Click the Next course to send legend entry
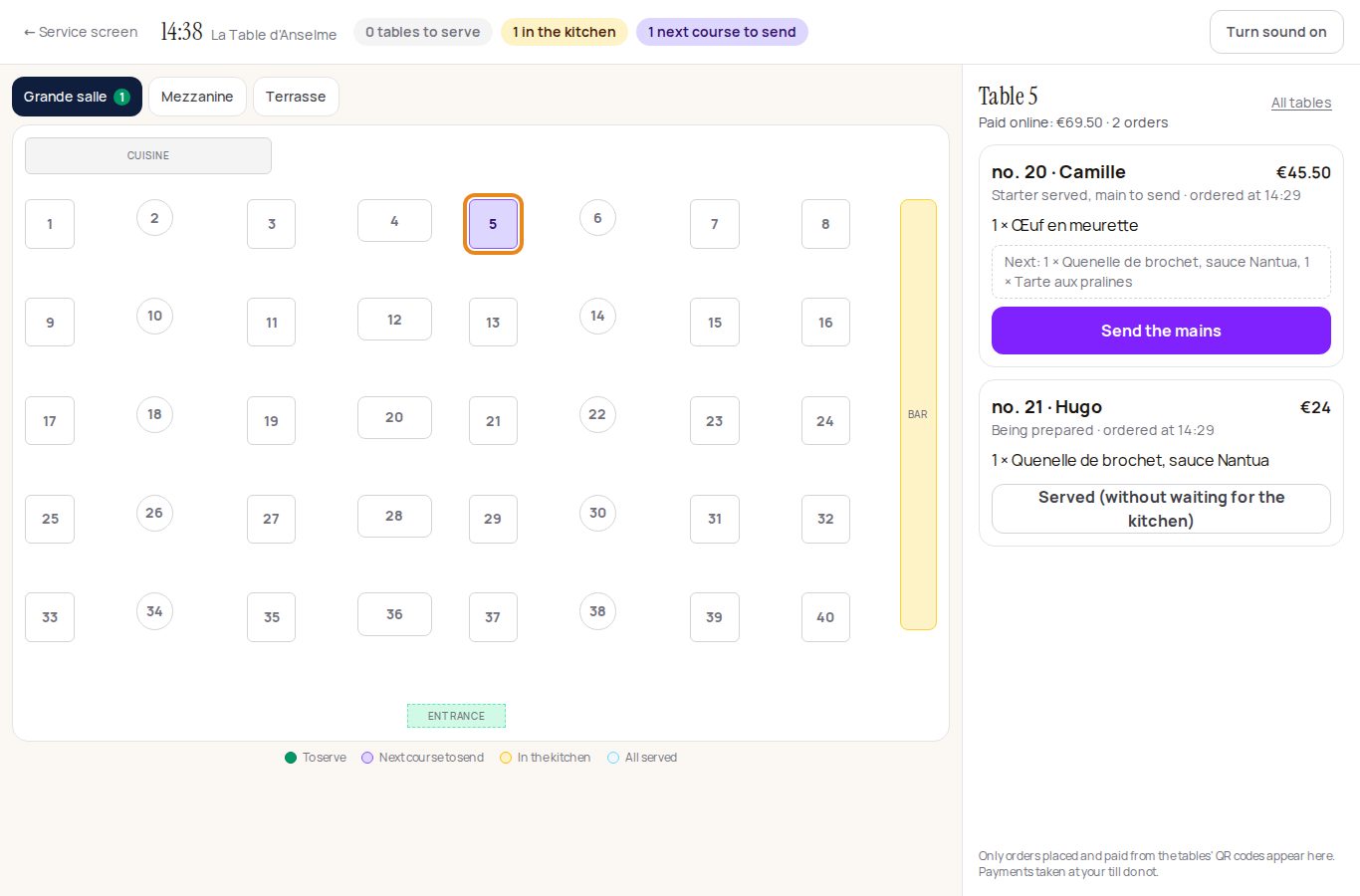1360x896 pixels. pyautogui.click(x=423, y=758)
